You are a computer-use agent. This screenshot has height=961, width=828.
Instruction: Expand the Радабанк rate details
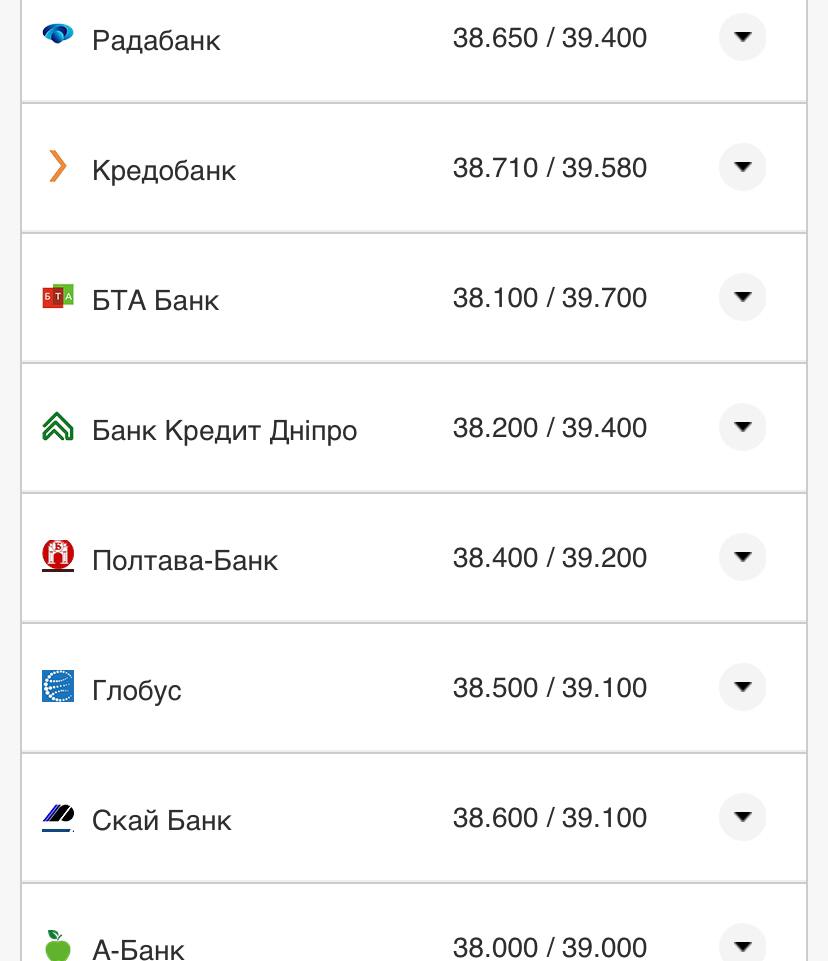tap(742, 37)
